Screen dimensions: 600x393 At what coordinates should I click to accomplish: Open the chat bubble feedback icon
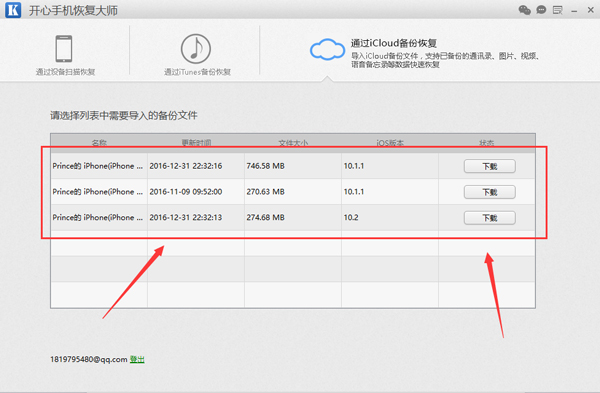[541, 10]
